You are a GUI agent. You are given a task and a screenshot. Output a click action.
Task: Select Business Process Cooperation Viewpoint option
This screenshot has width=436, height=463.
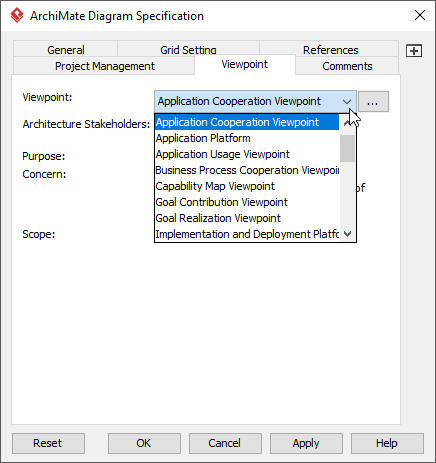[x=247, y=170]
